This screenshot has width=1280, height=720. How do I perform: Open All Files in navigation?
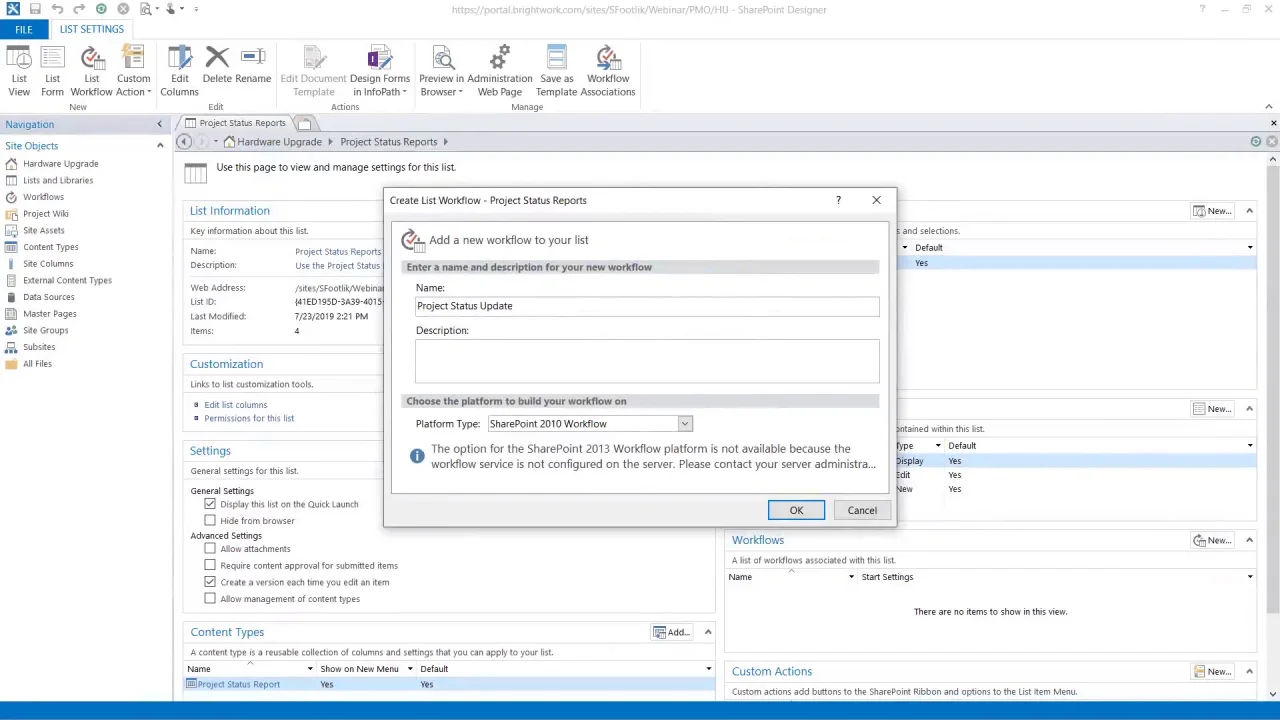click(37, 363)
